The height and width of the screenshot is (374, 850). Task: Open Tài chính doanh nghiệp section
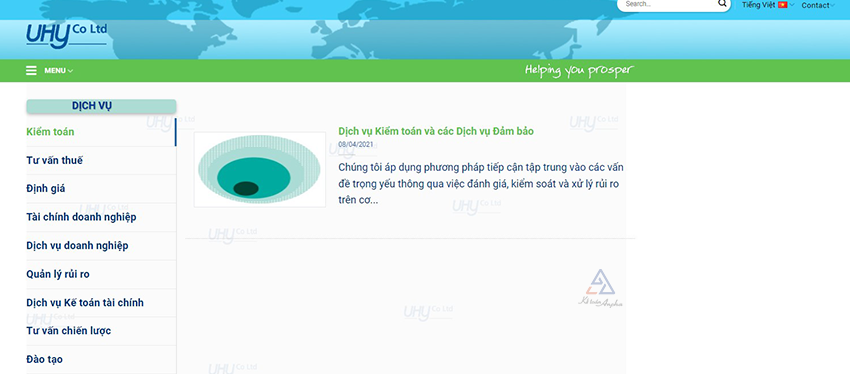81,217
